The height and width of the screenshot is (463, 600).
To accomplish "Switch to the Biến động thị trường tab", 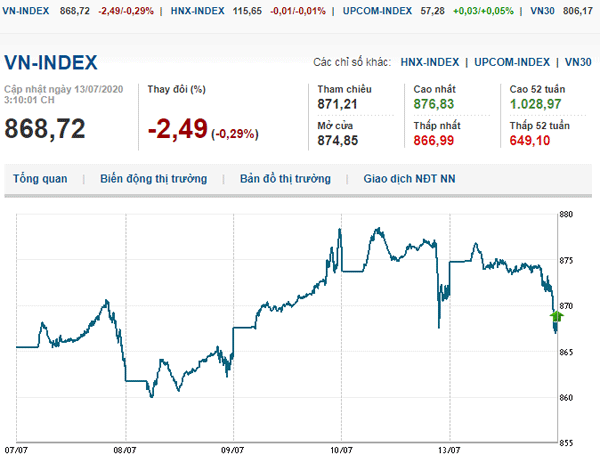I will coord(153,179).
